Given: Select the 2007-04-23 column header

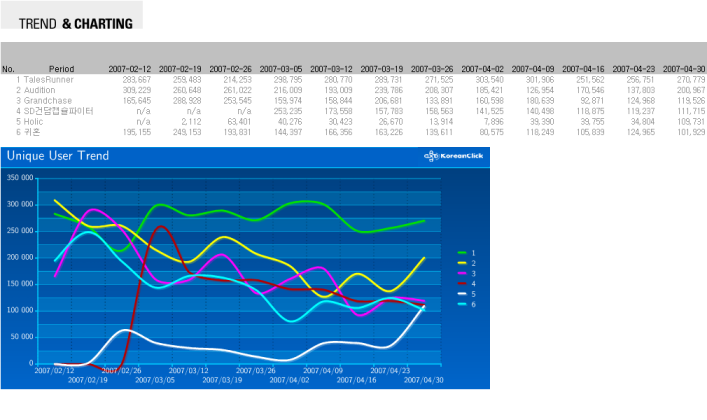Looking at the screenshot, I should coord(634,69).
